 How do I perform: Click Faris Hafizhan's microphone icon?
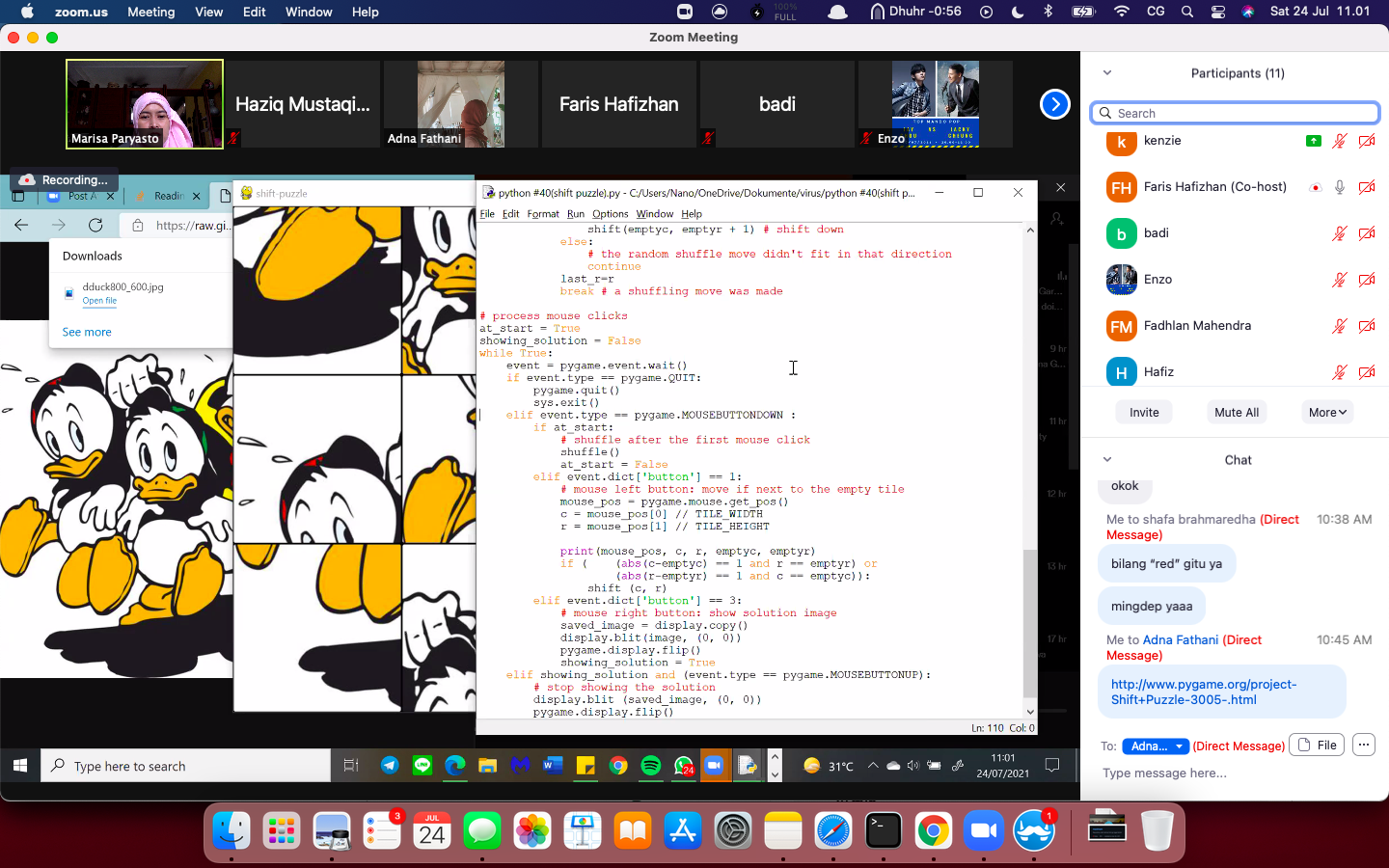click(1340, 187)
